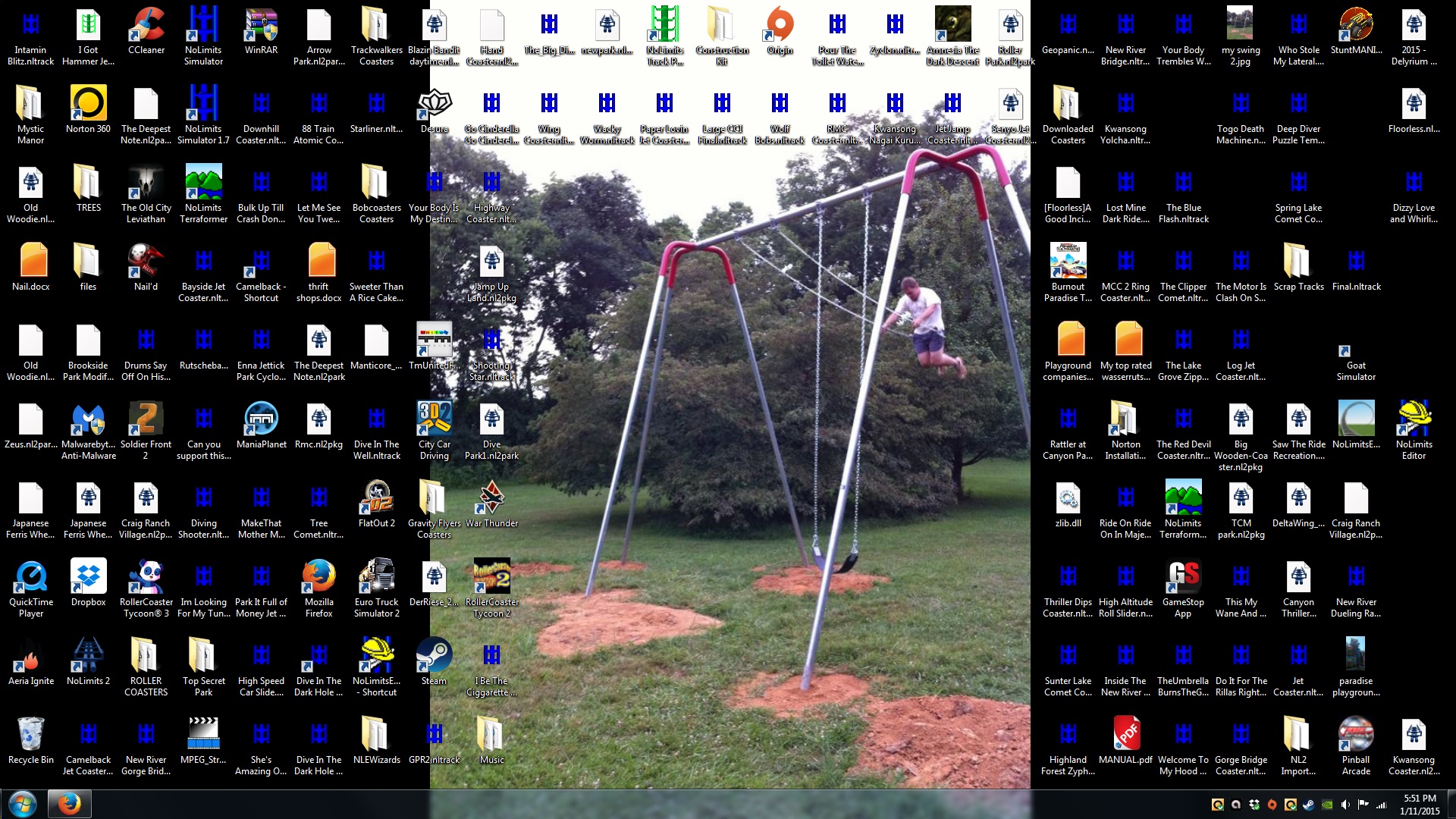Image resolution: width=1456 pixels, height=819 pixels.
Task: Click the volume speaker tray icon
Action: point(1345,805)
